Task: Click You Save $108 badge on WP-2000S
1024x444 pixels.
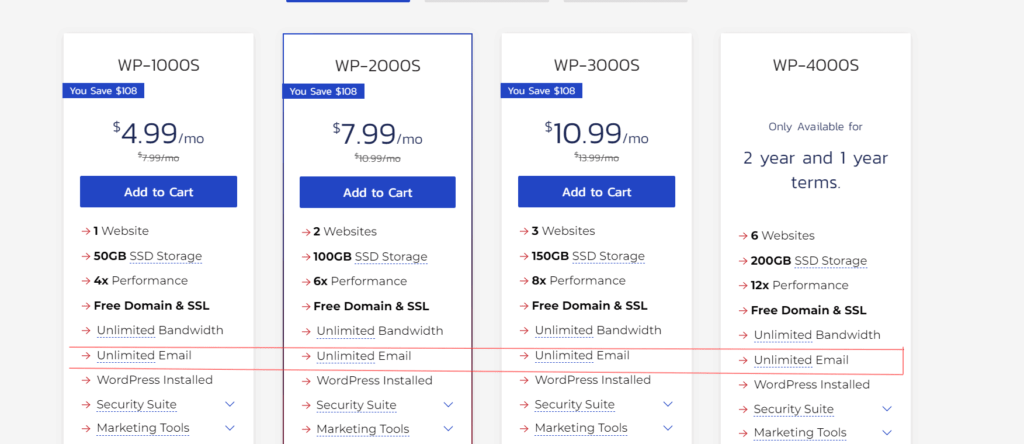Action: coord(323,91)
